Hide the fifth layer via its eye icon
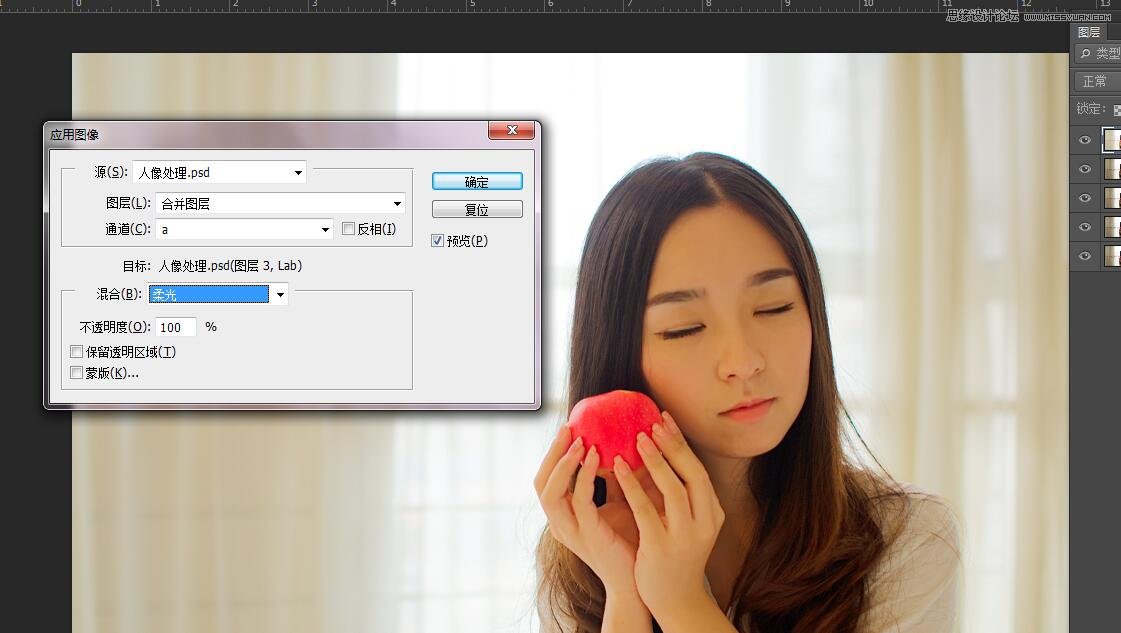The image size is (1121, 633). point(1085,256)
